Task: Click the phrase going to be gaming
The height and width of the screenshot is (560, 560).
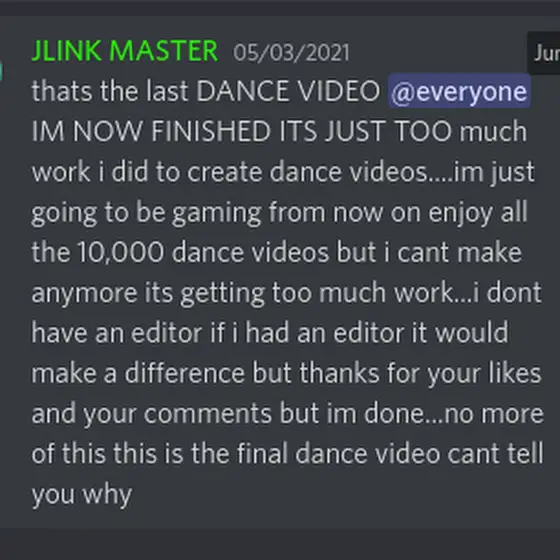Action: [147, 212]
